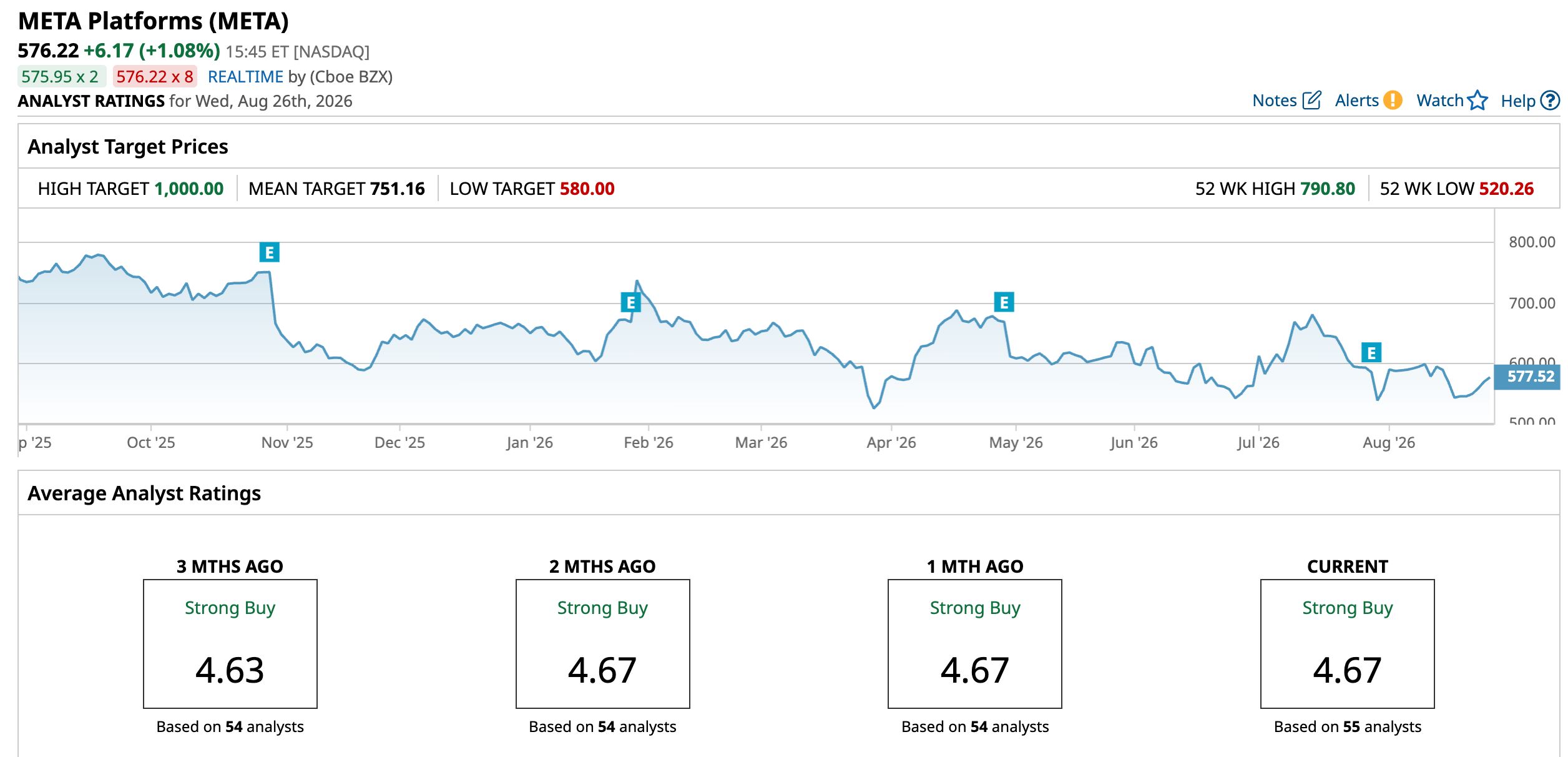Click the Dec '25 date axis label
The image size is (1568, 757).
[399, 443]
